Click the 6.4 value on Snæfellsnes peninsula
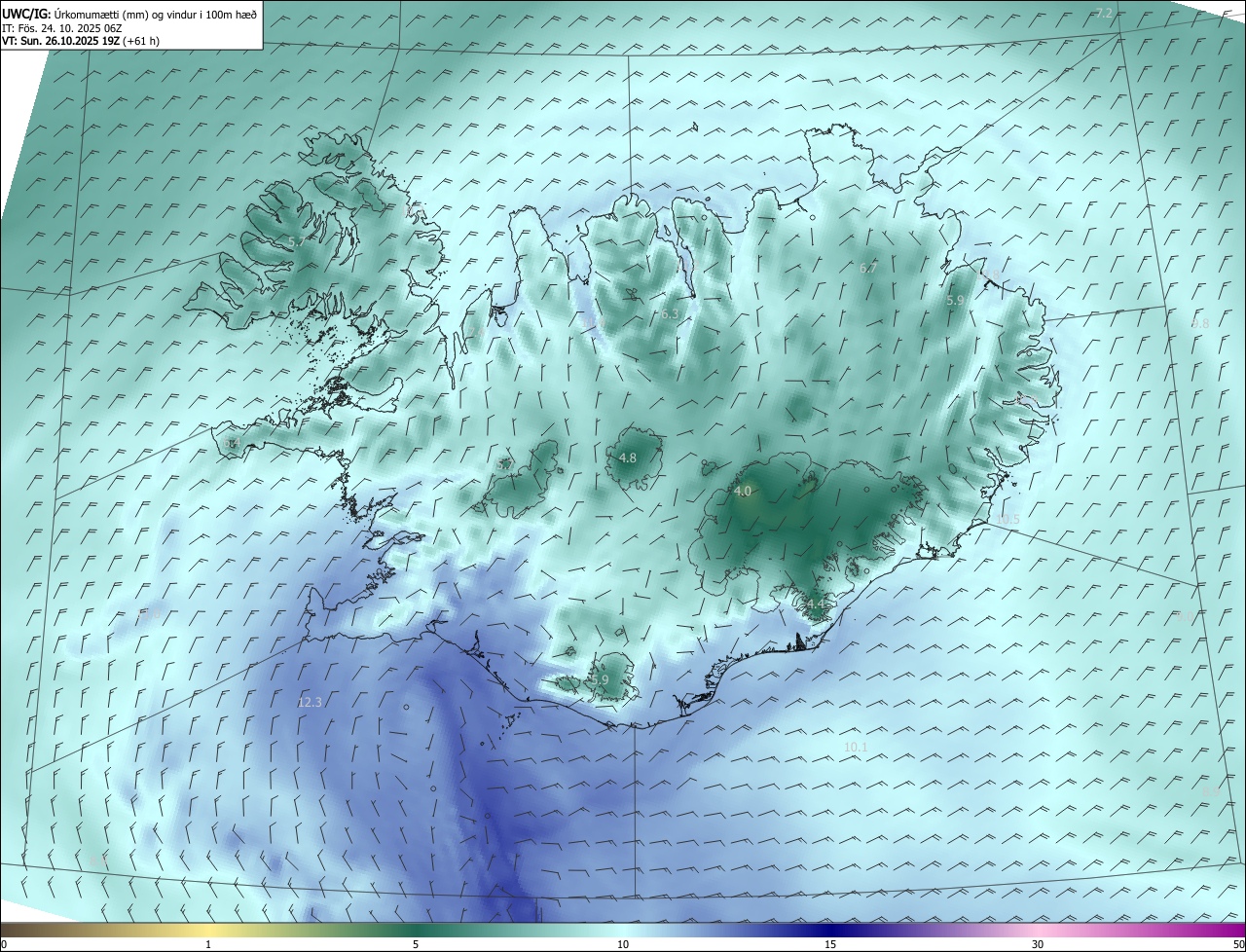 pos(231,443)
